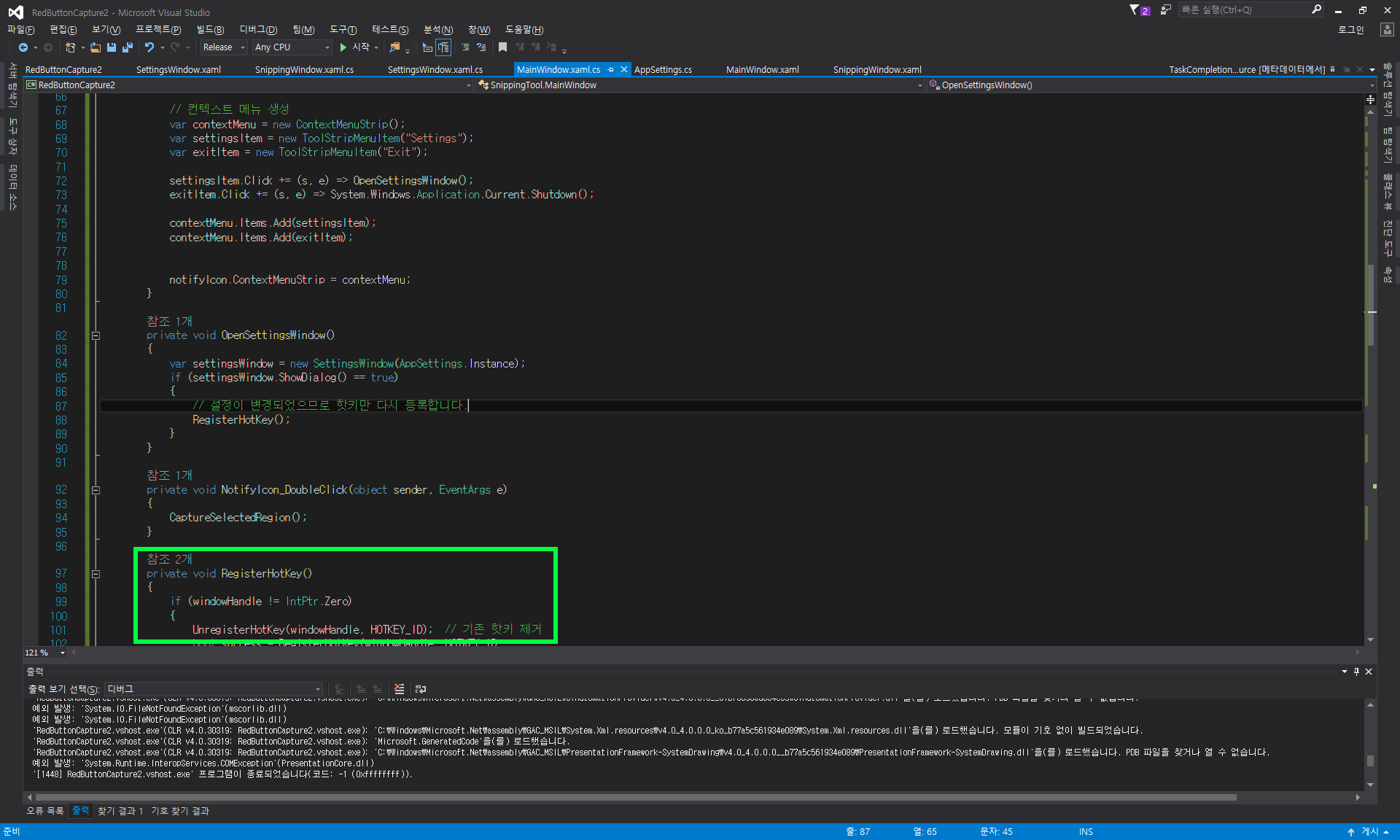Image resolution: width=1400 pixels, height=840 pixels.
Task: Click the Find in Files icon
Action: click(394, 47)
